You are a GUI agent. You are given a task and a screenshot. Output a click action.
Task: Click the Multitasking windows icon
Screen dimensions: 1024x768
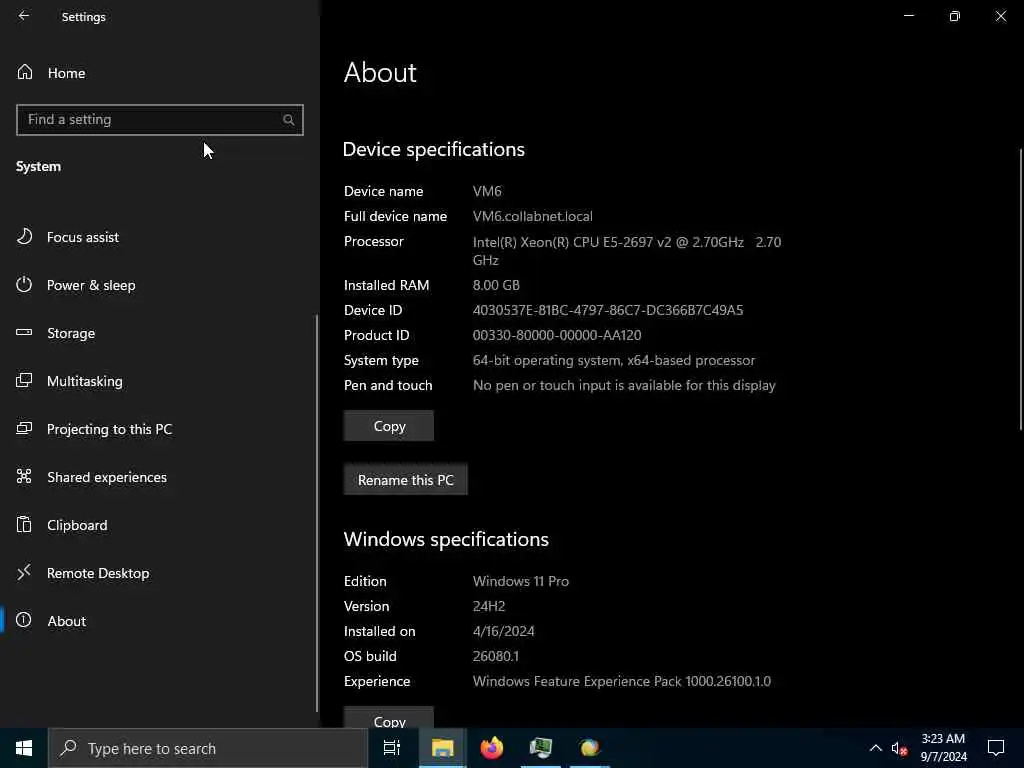(x=24, y=380)
